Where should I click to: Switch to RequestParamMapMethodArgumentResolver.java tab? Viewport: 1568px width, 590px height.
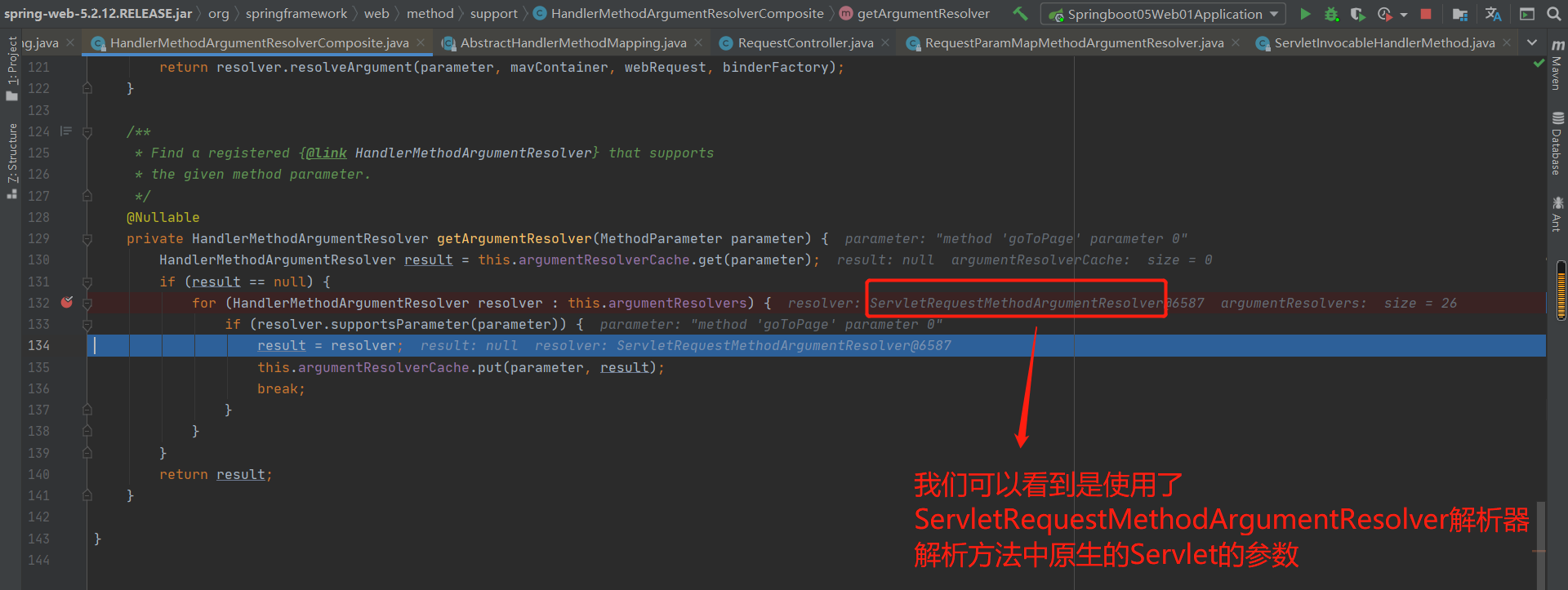tap(1074, 43)
